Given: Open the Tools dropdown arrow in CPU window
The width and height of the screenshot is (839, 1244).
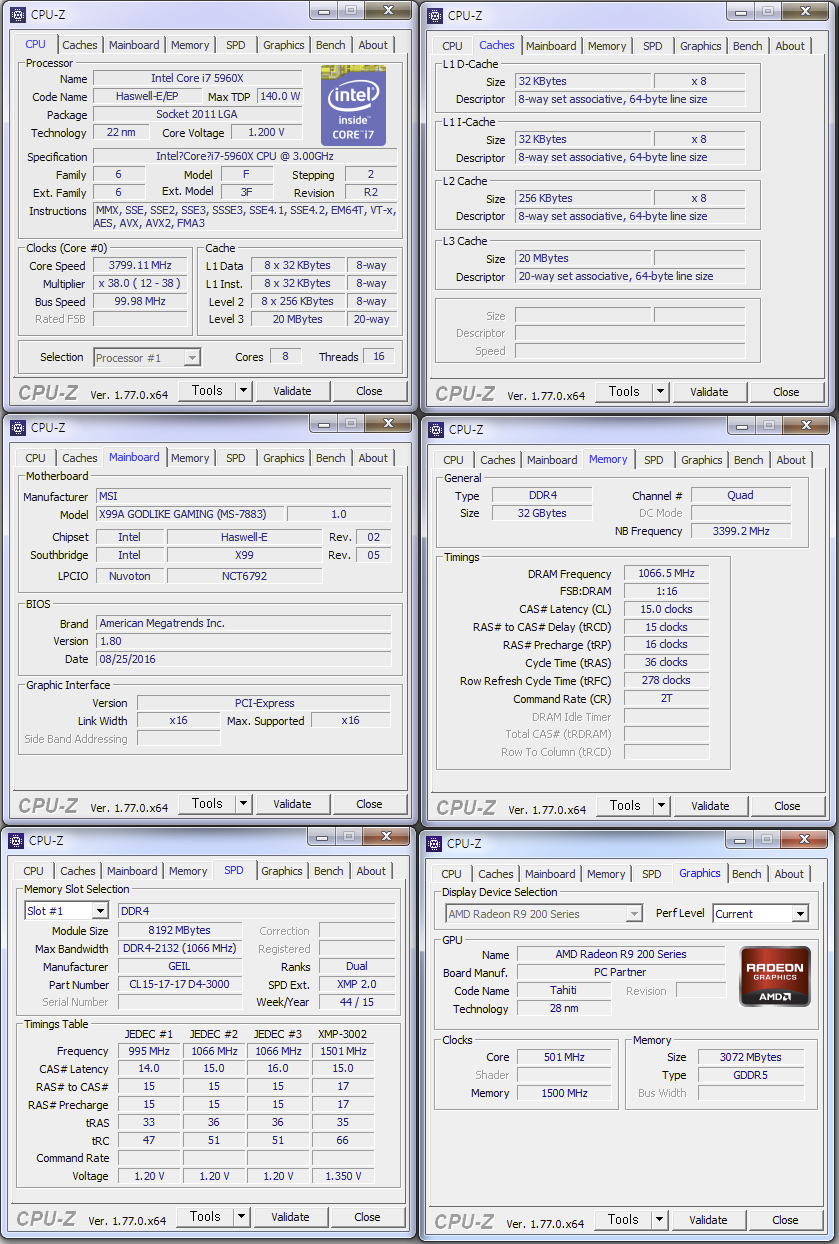Looking at the screenshot, I should click(x=243, y=391).
